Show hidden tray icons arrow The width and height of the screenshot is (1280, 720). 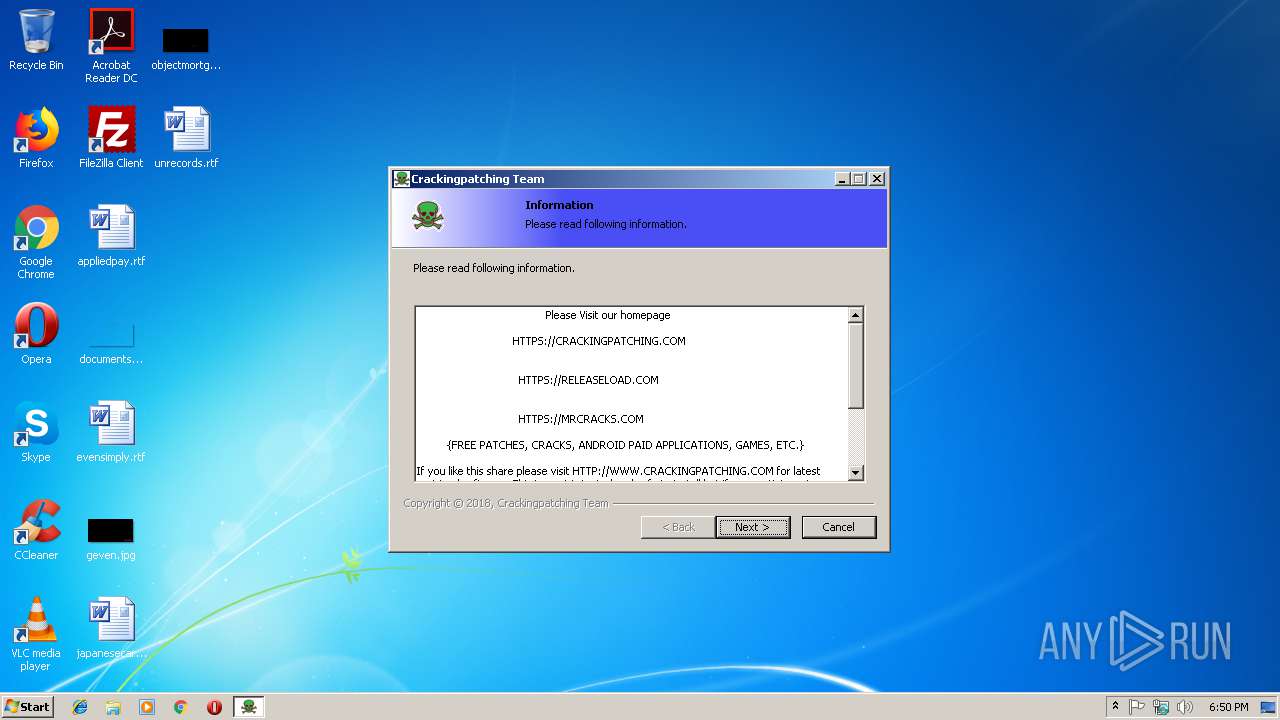tap(1115, 707)
